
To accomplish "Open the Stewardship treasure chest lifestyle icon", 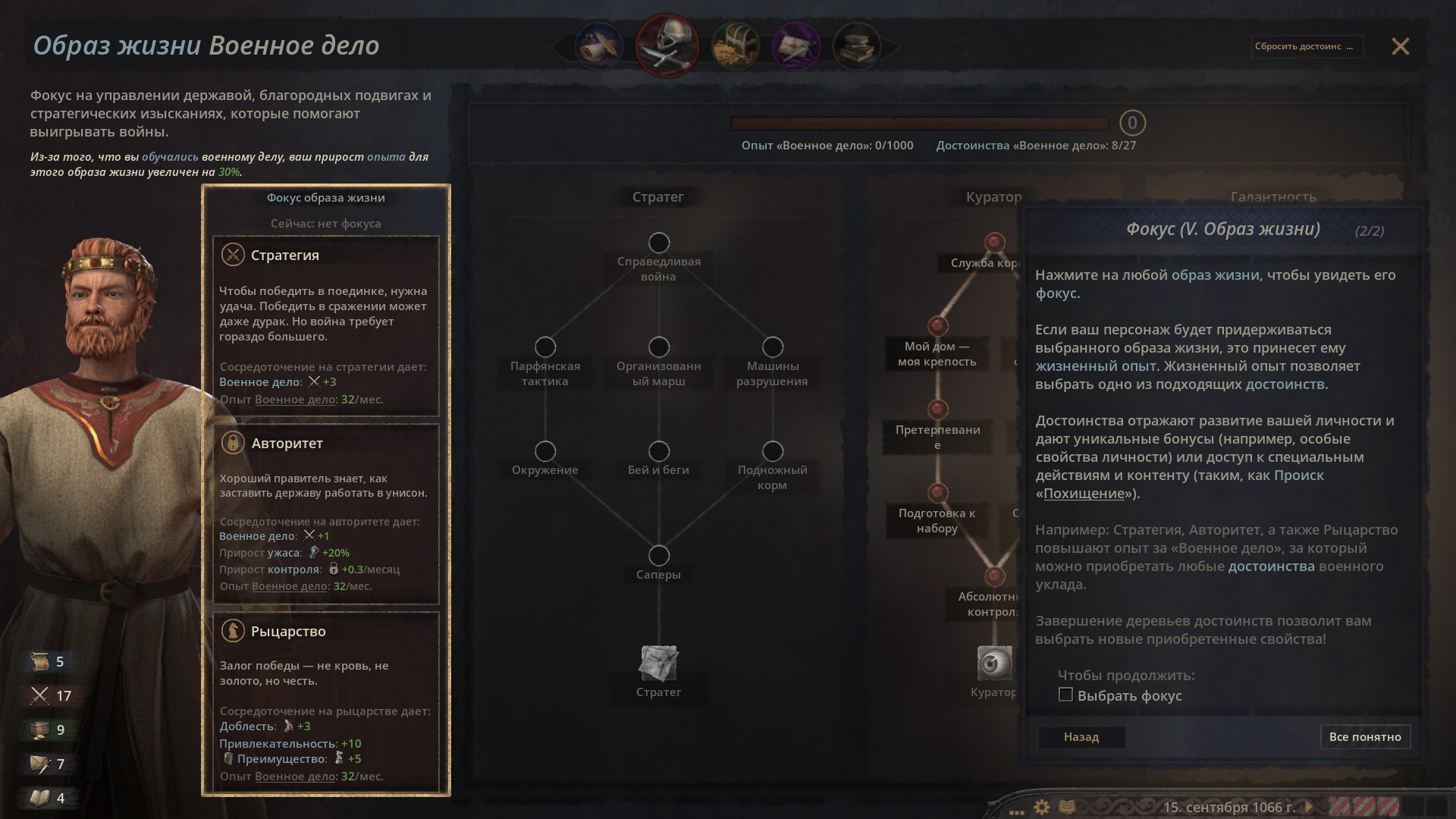I will (x=736, y=46).
